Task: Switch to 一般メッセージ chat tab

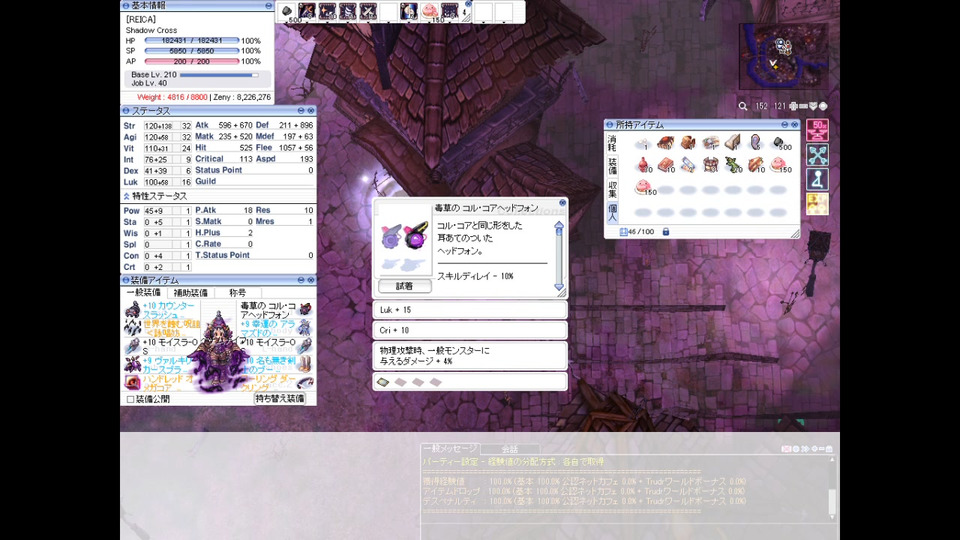Action: point(451,449)
